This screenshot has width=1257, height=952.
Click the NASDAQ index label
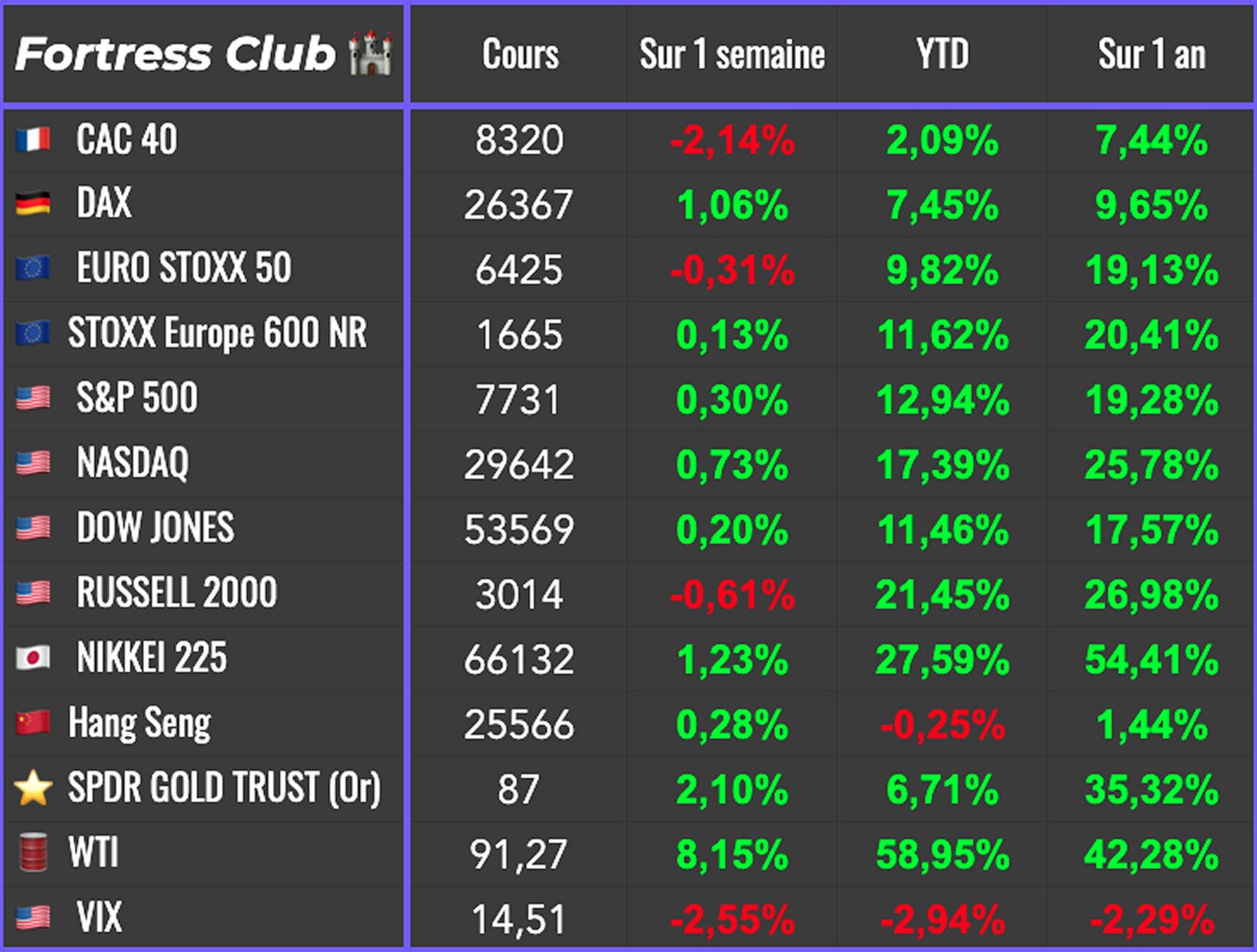tap(133, 463)
